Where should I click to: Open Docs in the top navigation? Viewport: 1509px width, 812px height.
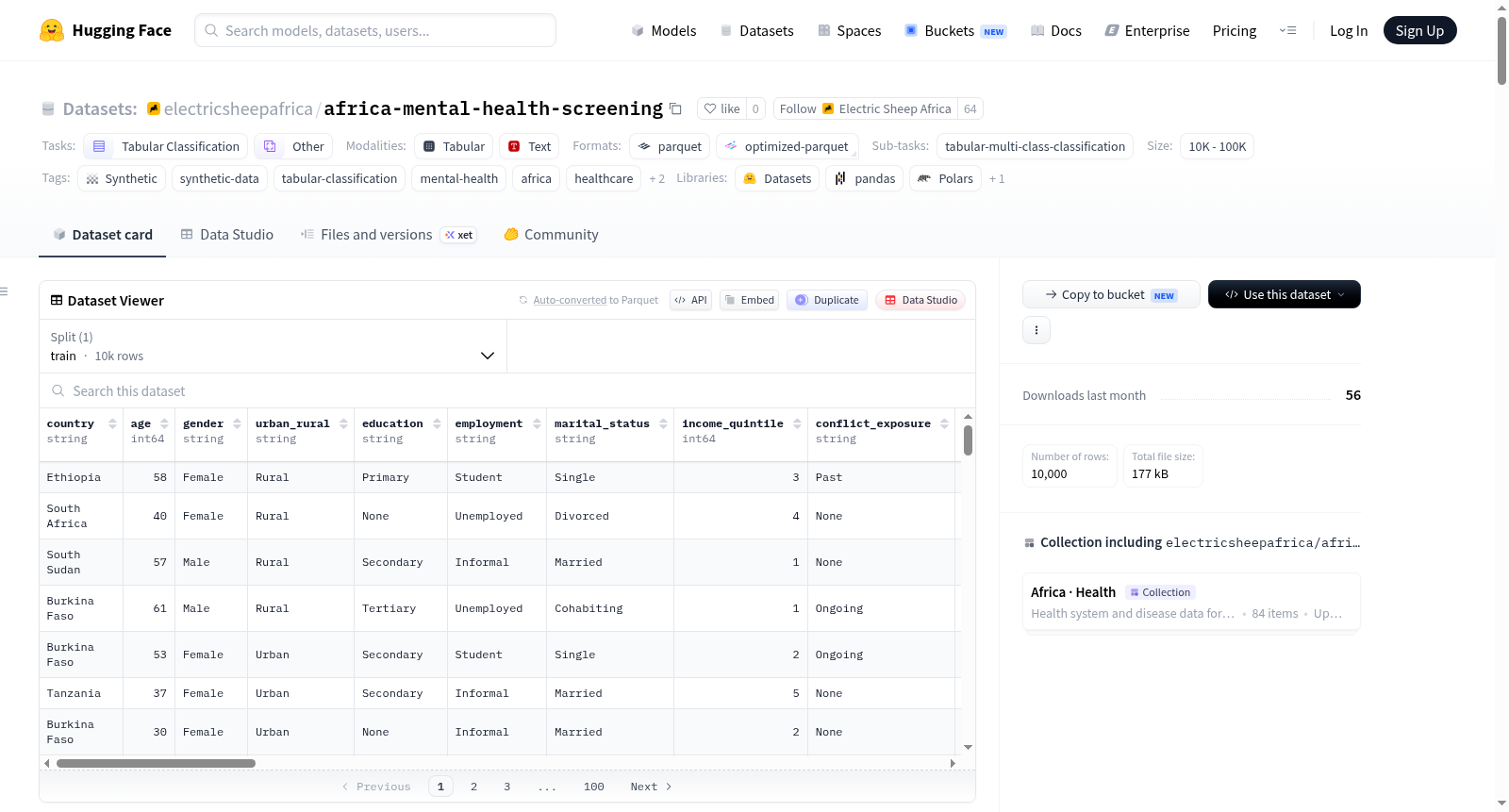1056,30
